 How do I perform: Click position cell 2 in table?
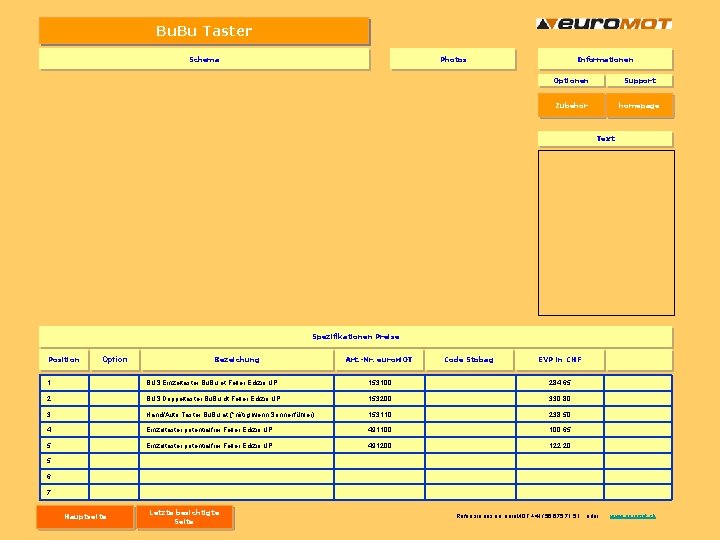point(64,399)
